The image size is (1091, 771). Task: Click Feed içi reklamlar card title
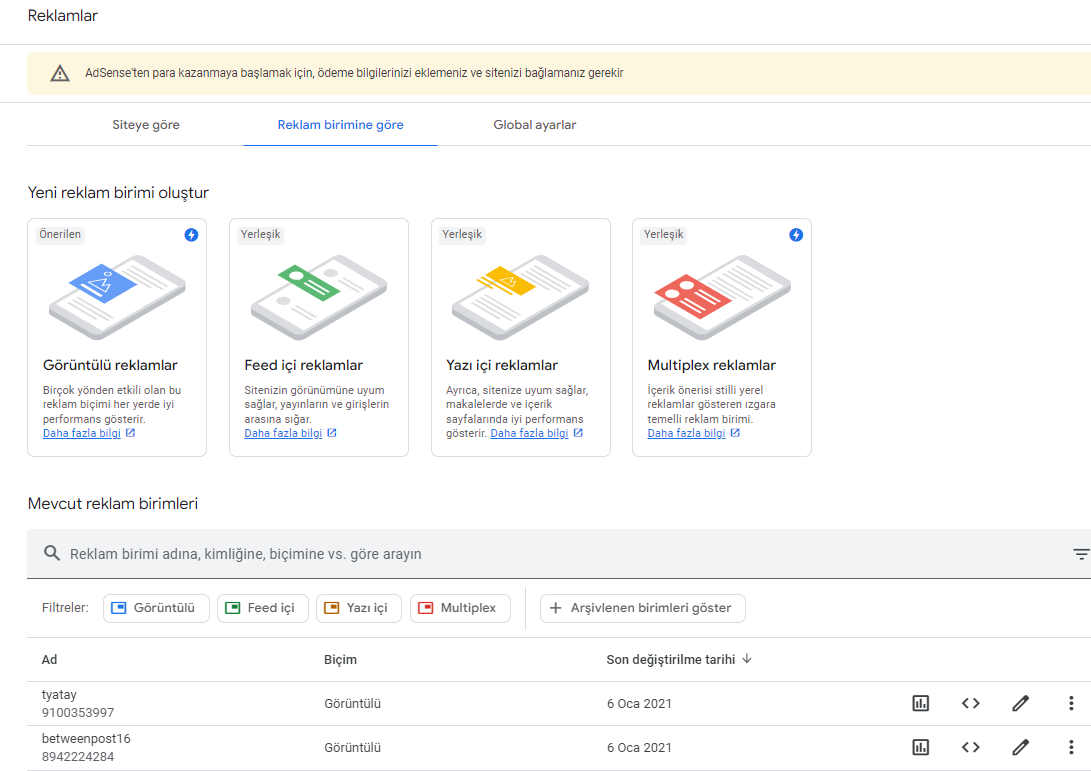click(x=303, y=365)
